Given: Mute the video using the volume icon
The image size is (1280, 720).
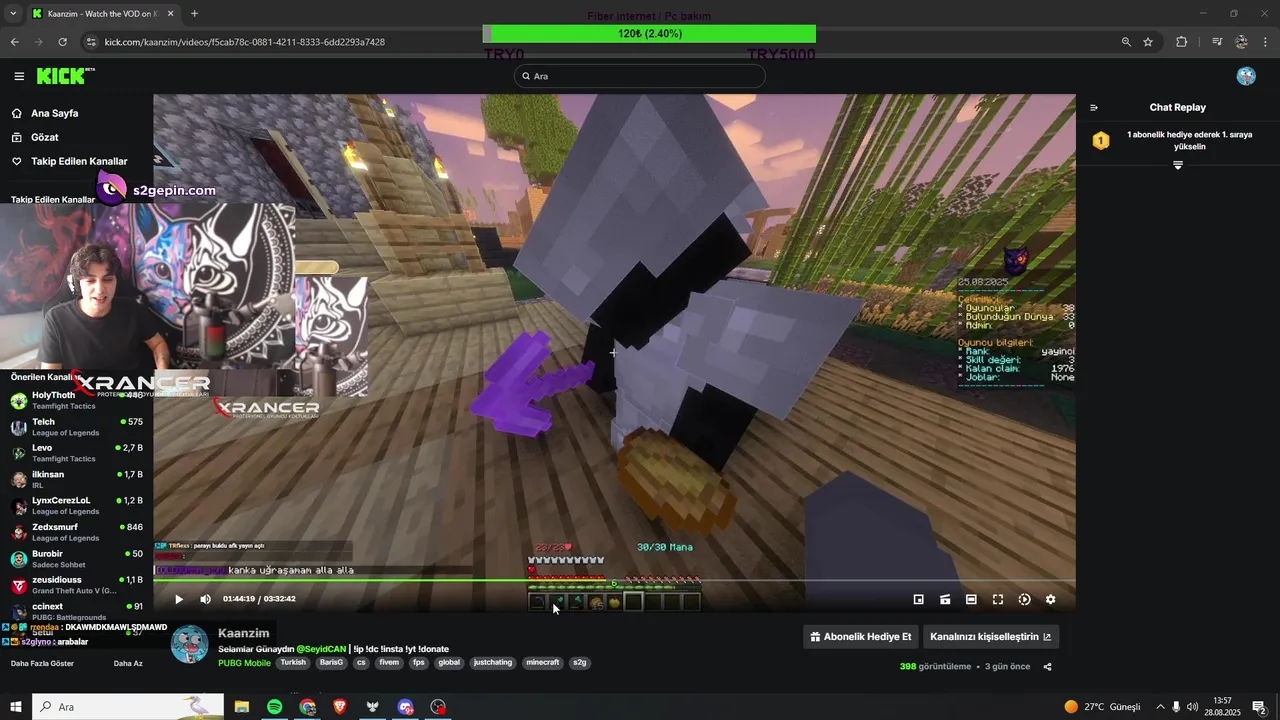Looking at the screenshot, I should (205, 599).
